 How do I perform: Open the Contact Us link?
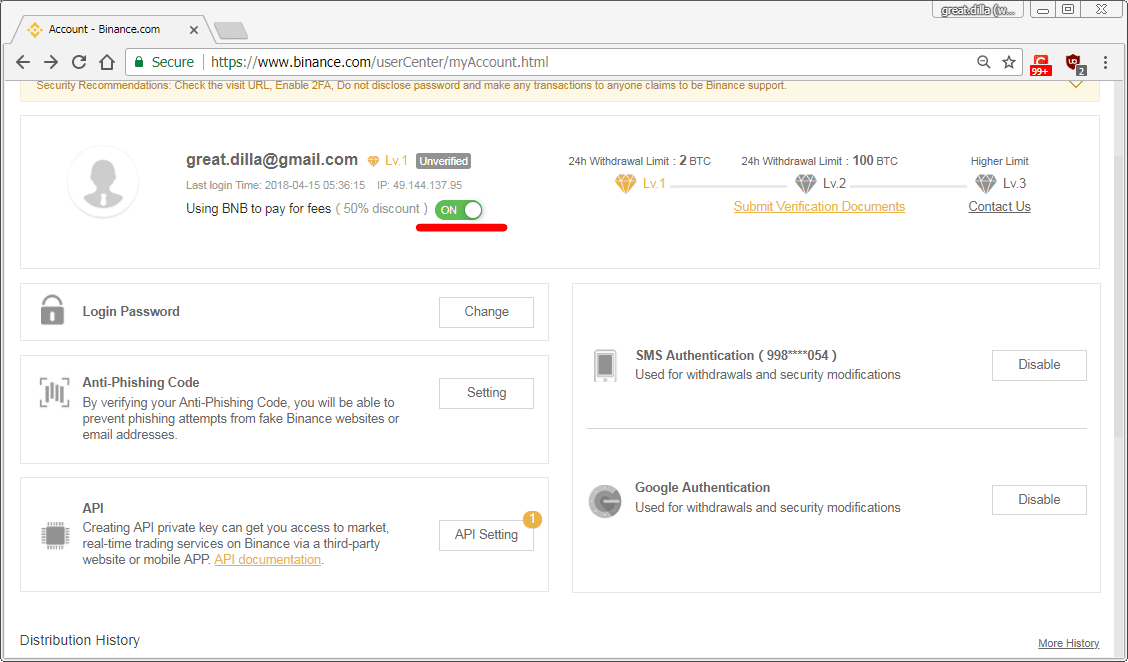click(999, 207)
